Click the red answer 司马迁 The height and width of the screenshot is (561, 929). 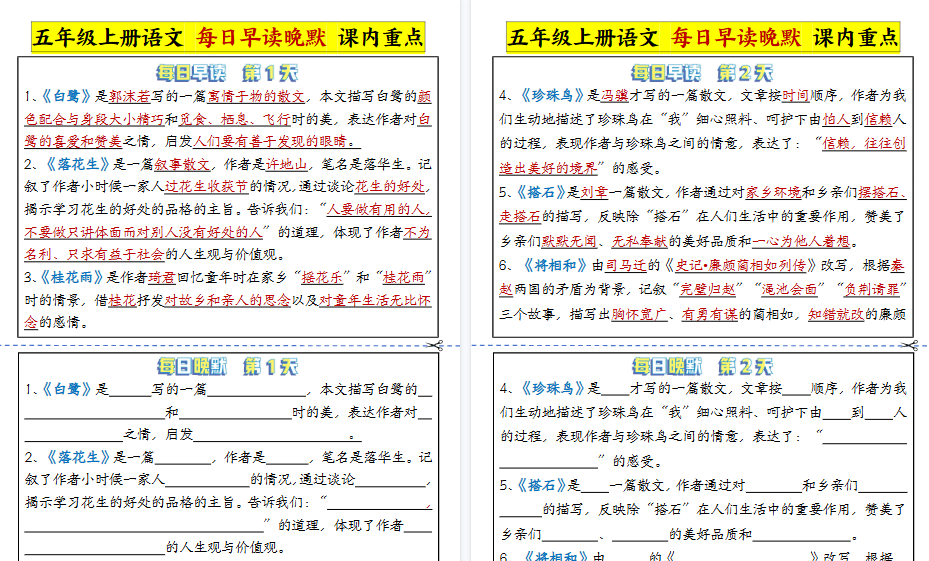[x=626, y=265]
